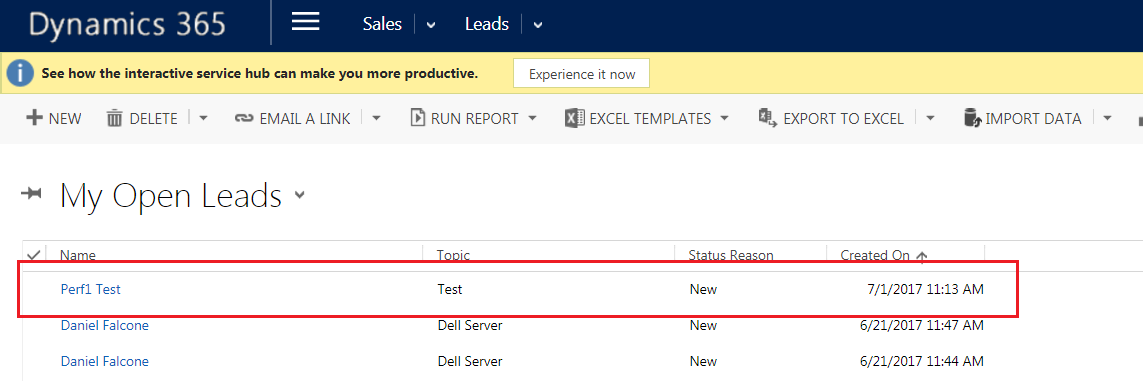Expand the chevron next to Leads
1143x381 pixels.
point(538,25)
